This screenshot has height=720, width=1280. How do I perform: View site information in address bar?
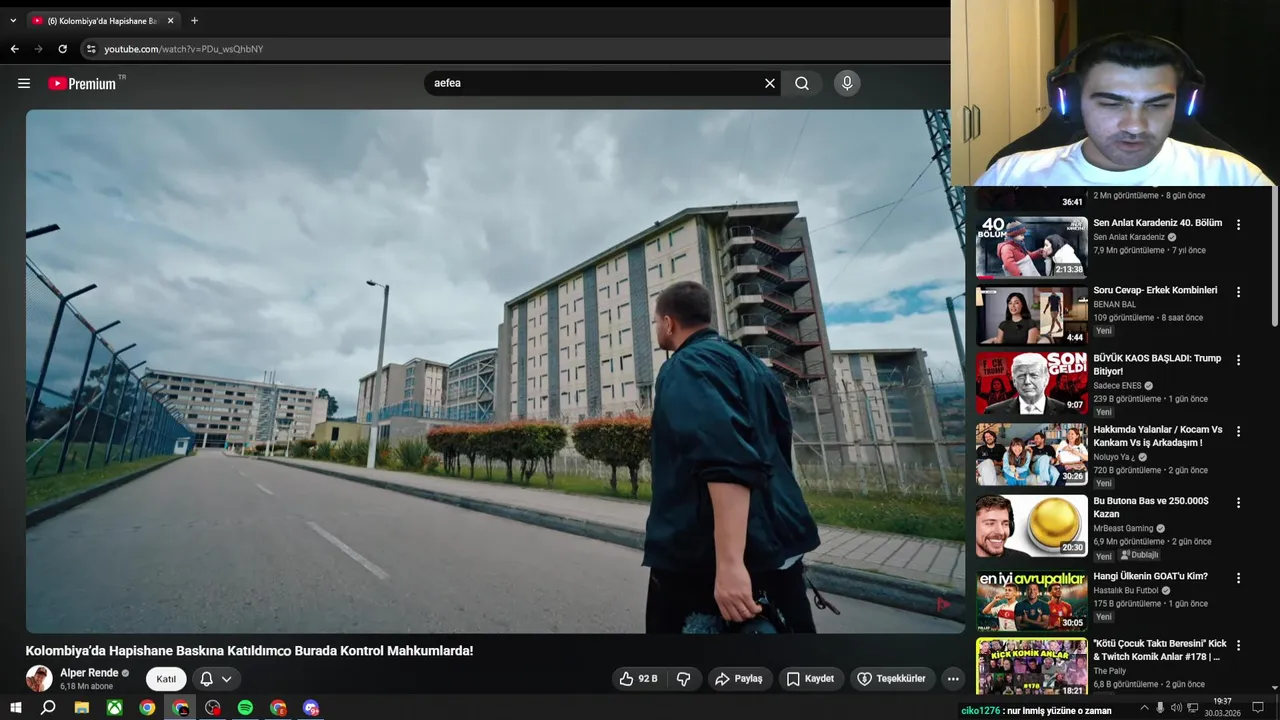(91, 48)
